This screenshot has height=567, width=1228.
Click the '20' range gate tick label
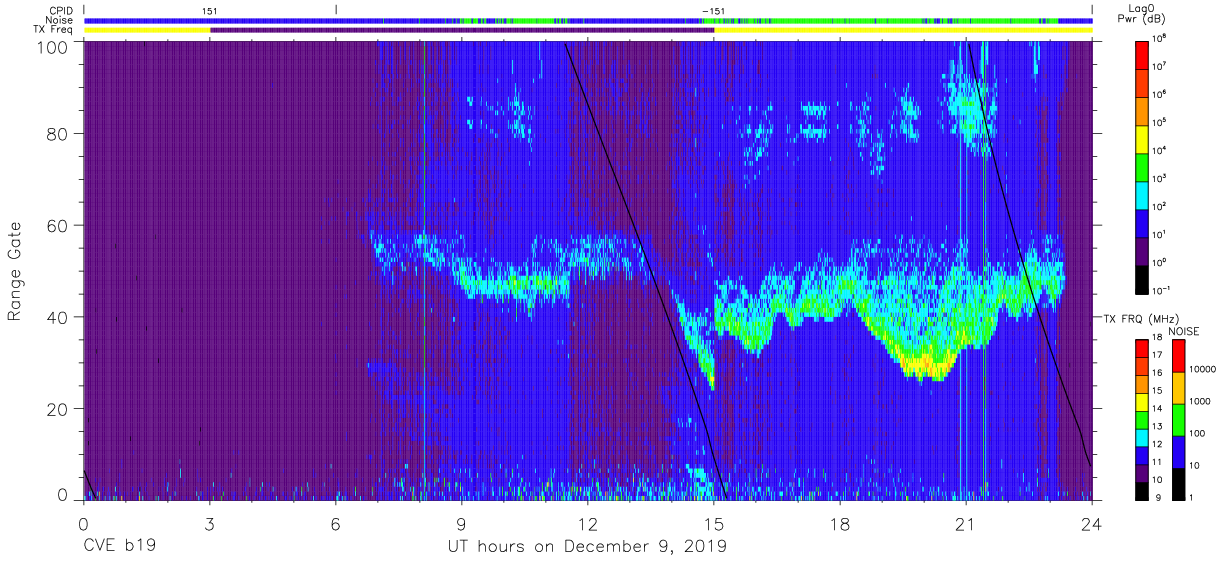click(58, 409)
